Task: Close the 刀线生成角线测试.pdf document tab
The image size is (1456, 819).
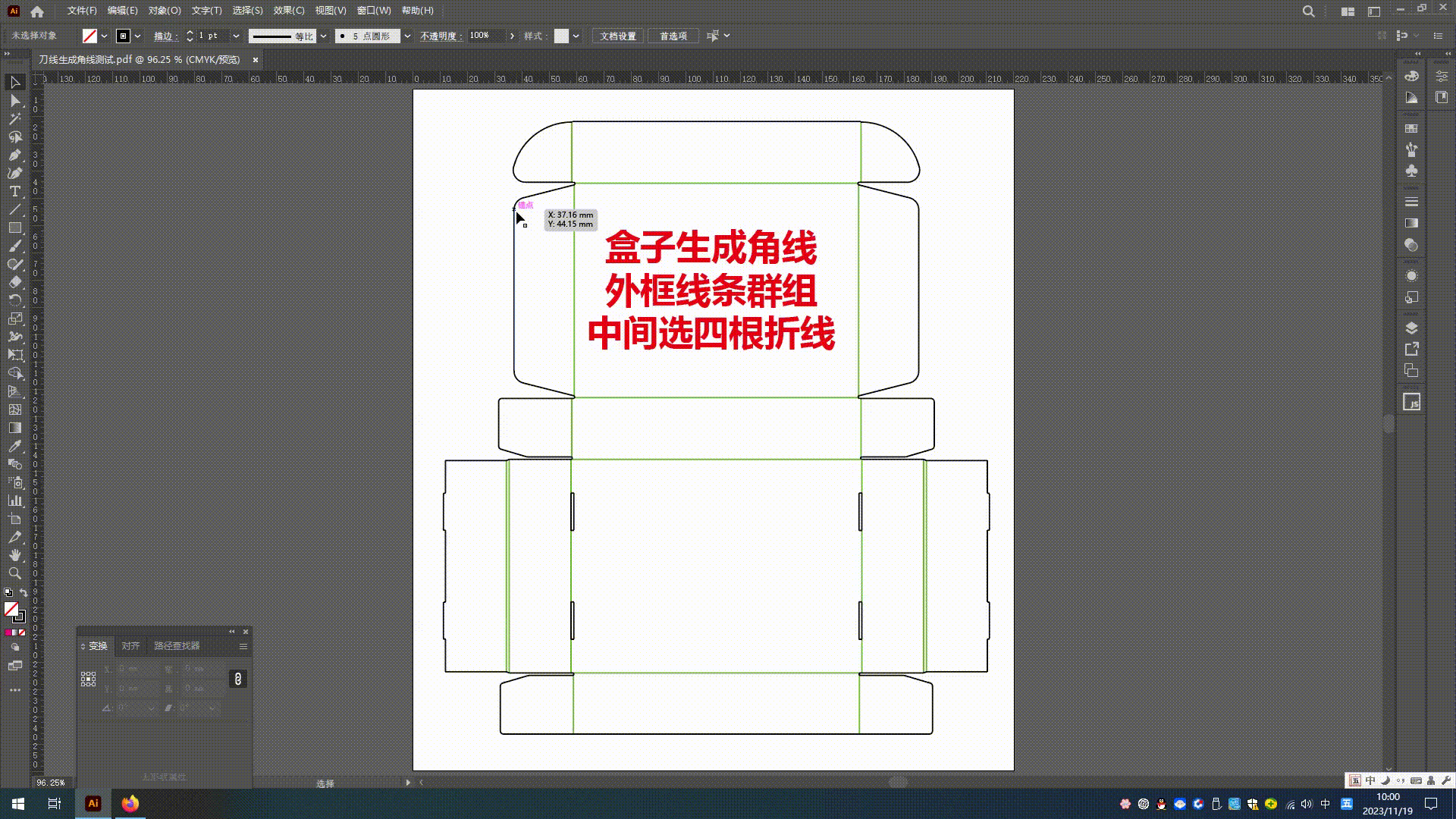Action: [x=256, y=60]
